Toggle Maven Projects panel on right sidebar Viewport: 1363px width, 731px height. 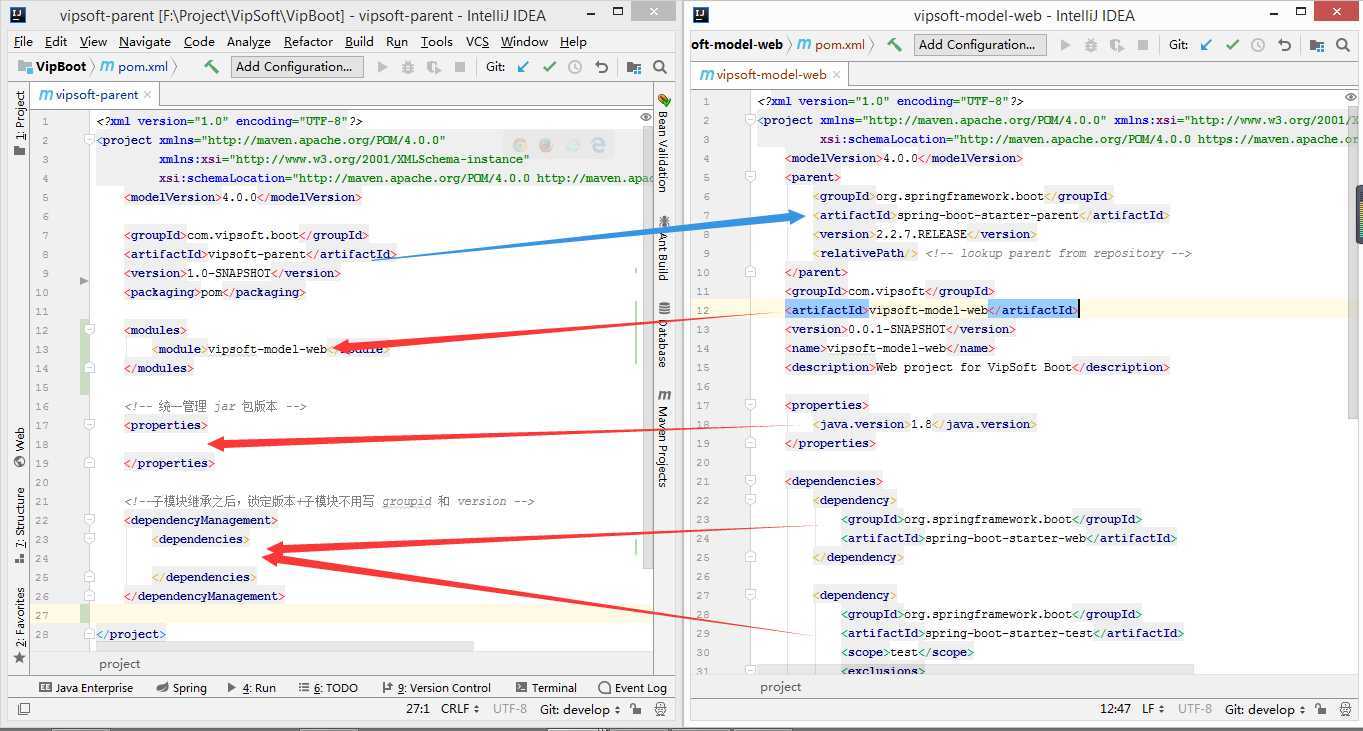coord(663,437)
